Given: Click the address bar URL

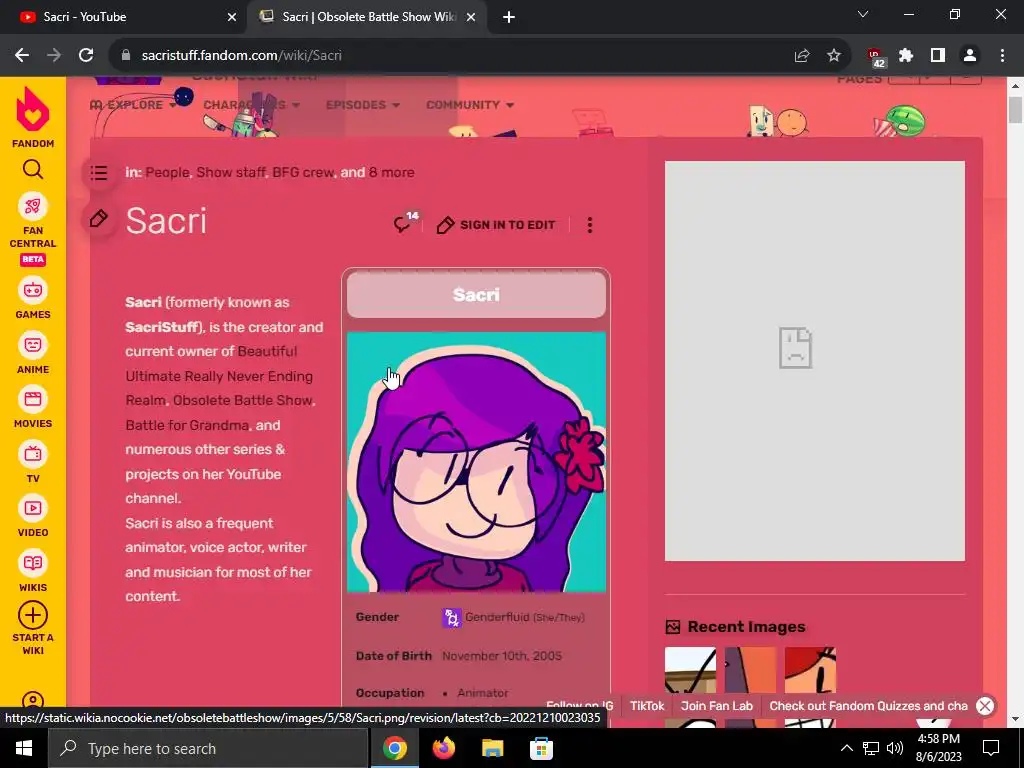Looking at the screenshot, I should pyautogui.click(x=242, y=56).
